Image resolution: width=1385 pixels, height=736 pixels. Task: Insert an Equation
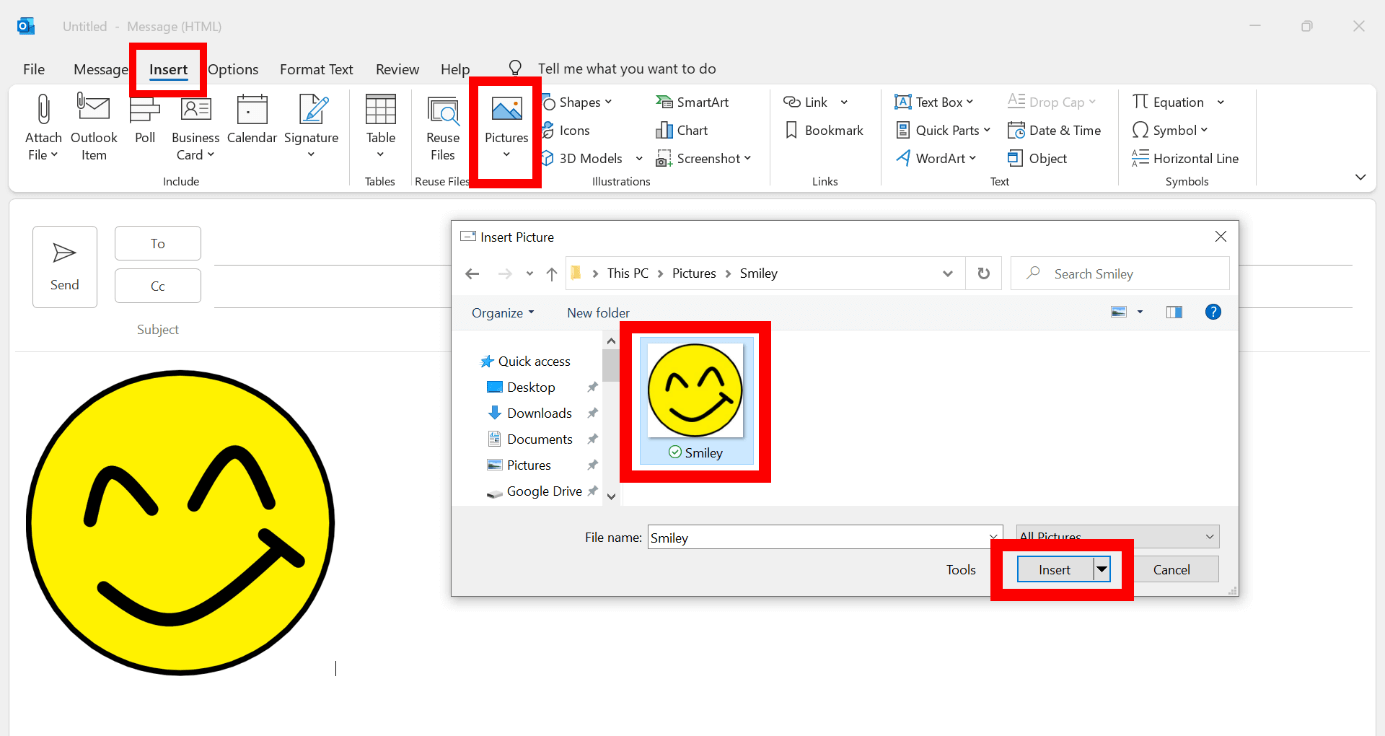coord(1173,101)
